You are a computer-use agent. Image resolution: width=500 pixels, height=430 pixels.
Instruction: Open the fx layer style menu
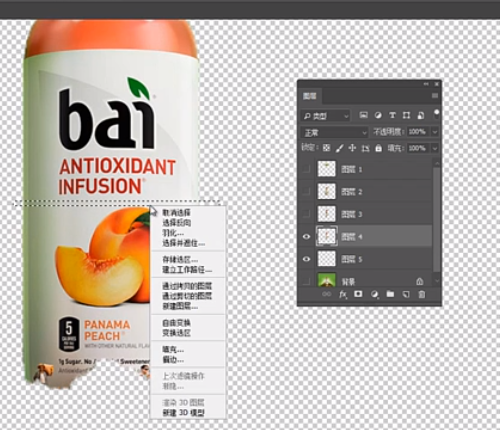[343, 294]
